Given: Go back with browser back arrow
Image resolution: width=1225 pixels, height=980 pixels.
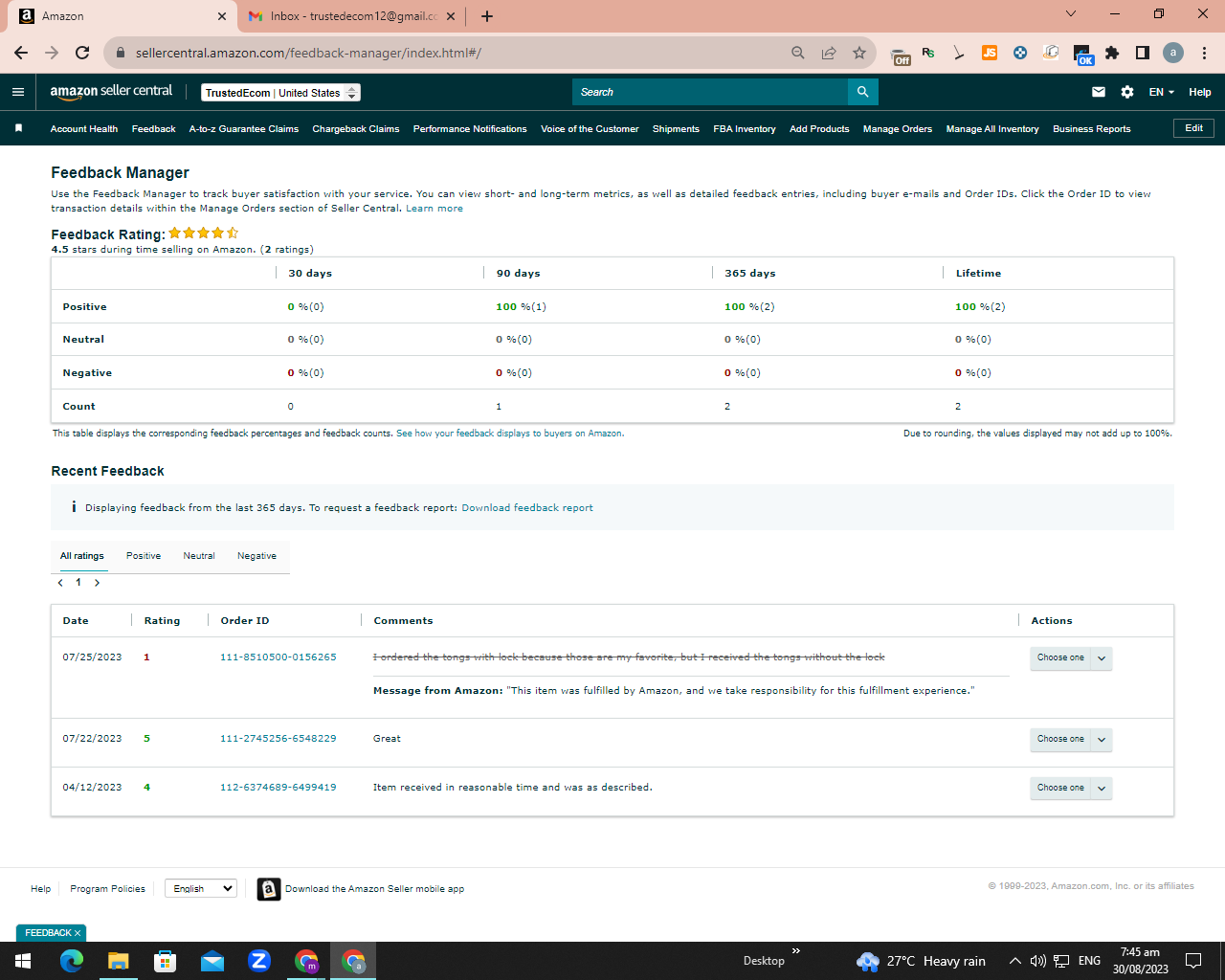Looking at the screenshot, I should point(21,53).
